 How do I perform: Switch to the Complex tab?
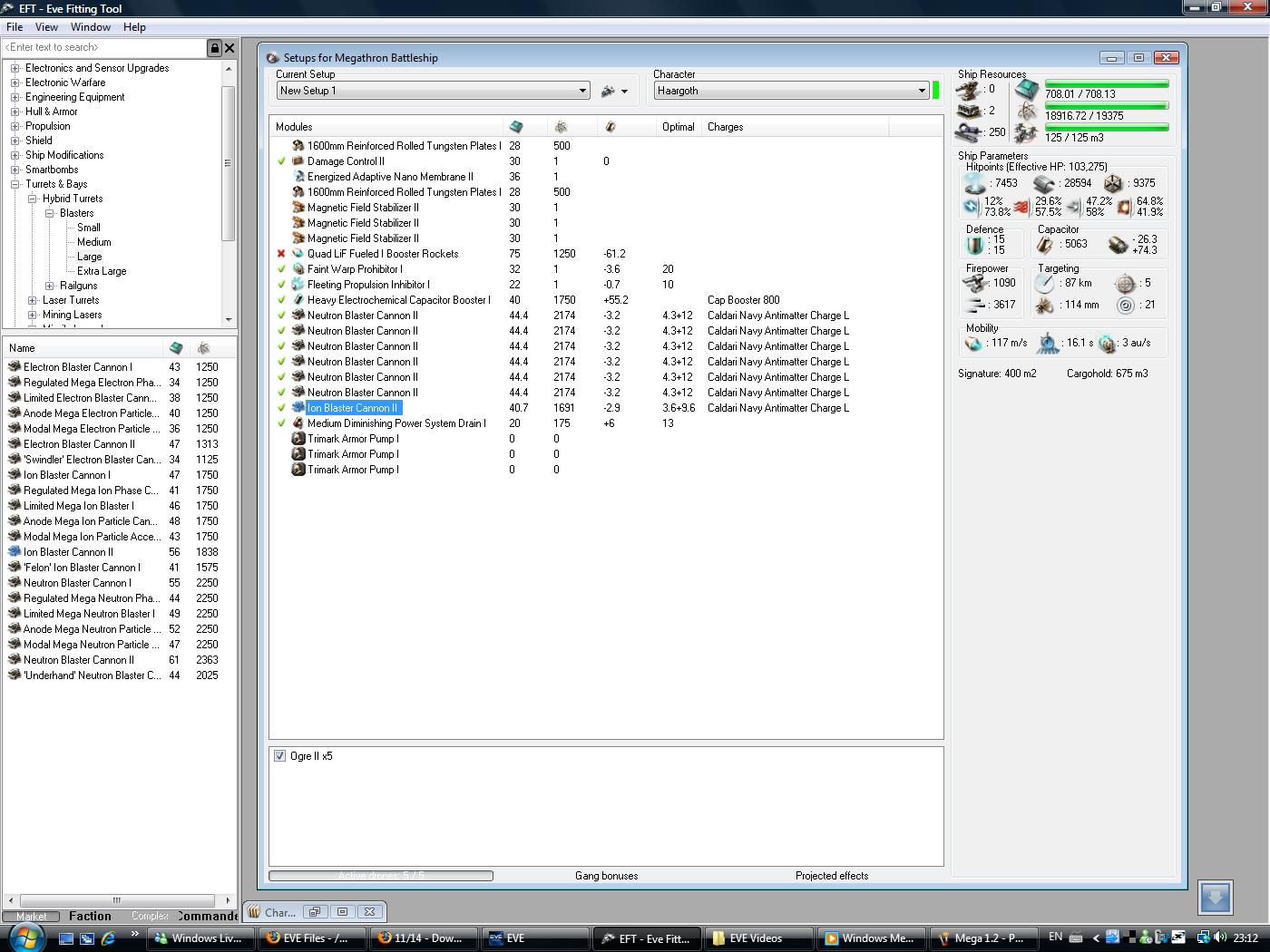click(150, 916)
